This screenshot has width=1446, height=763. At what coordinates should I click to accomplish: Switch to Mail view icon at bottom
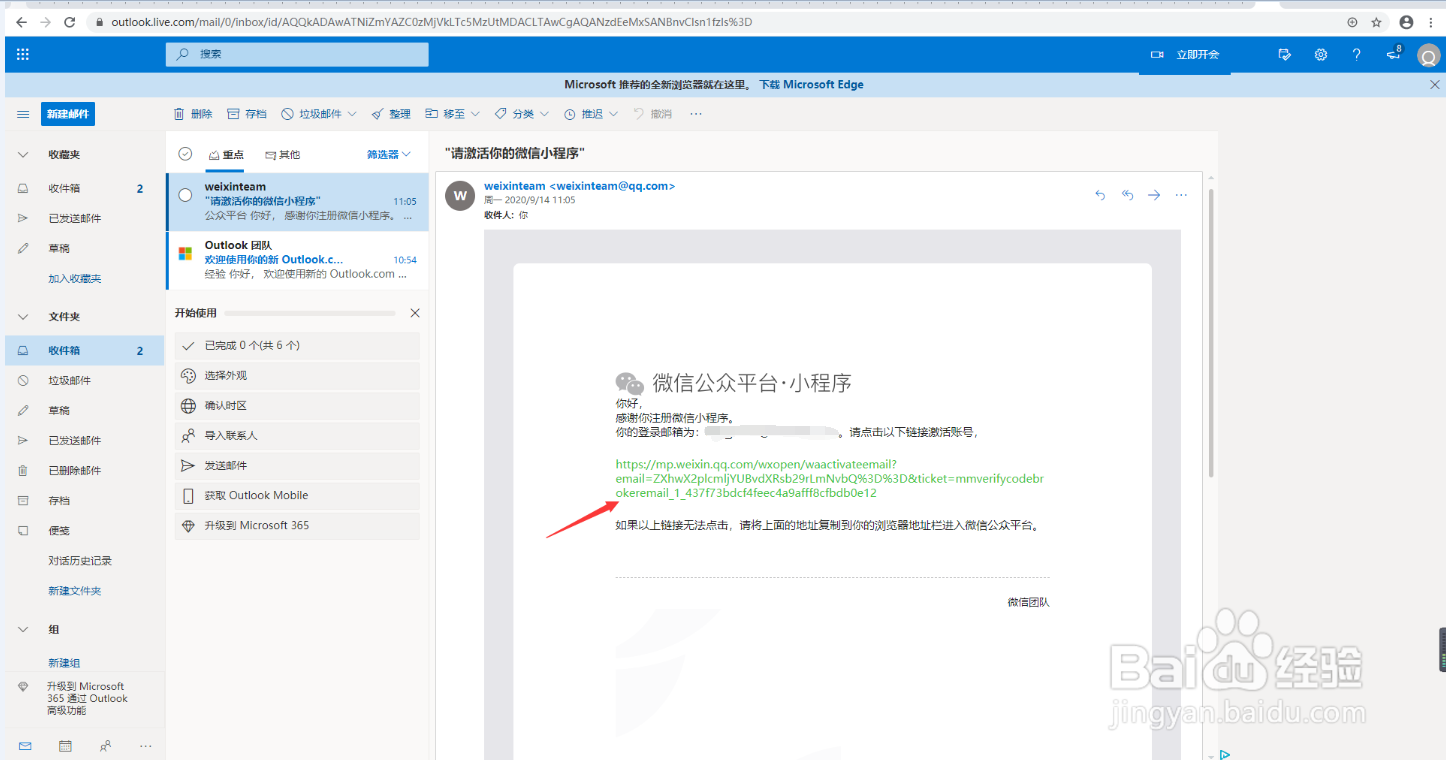pyautogui.click(x=25, y=746)
